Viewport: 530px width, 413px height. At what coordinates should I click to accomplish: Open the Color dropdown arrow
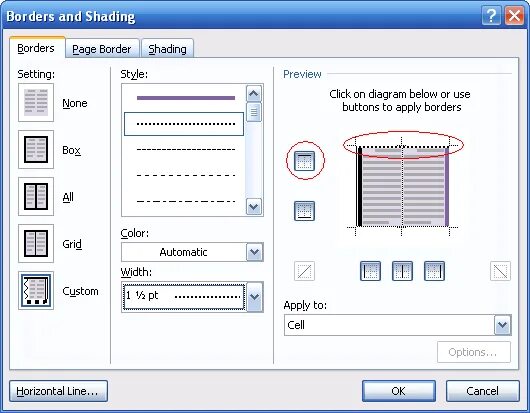tap(255, 252)
